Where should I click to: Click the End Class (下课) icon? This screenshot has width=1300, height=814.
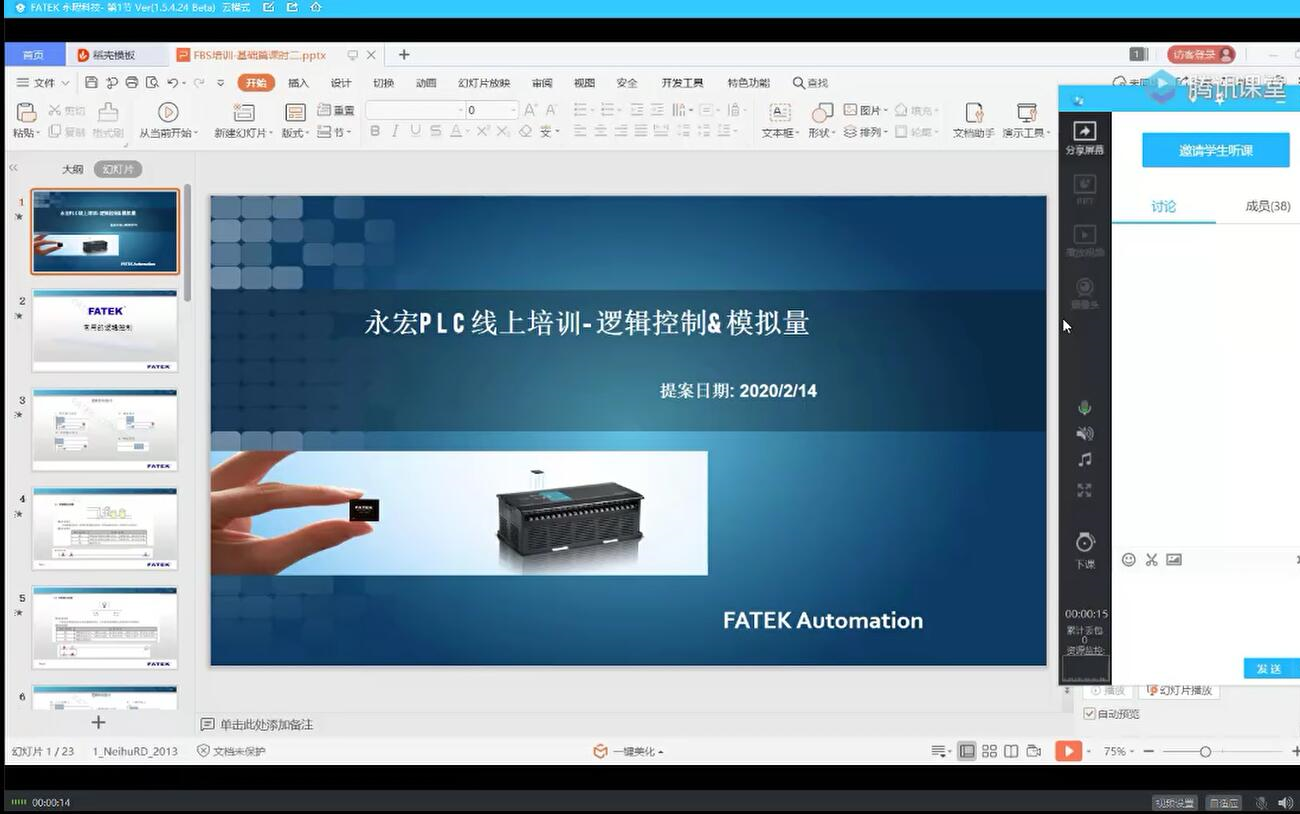(x=1085, y=543)
